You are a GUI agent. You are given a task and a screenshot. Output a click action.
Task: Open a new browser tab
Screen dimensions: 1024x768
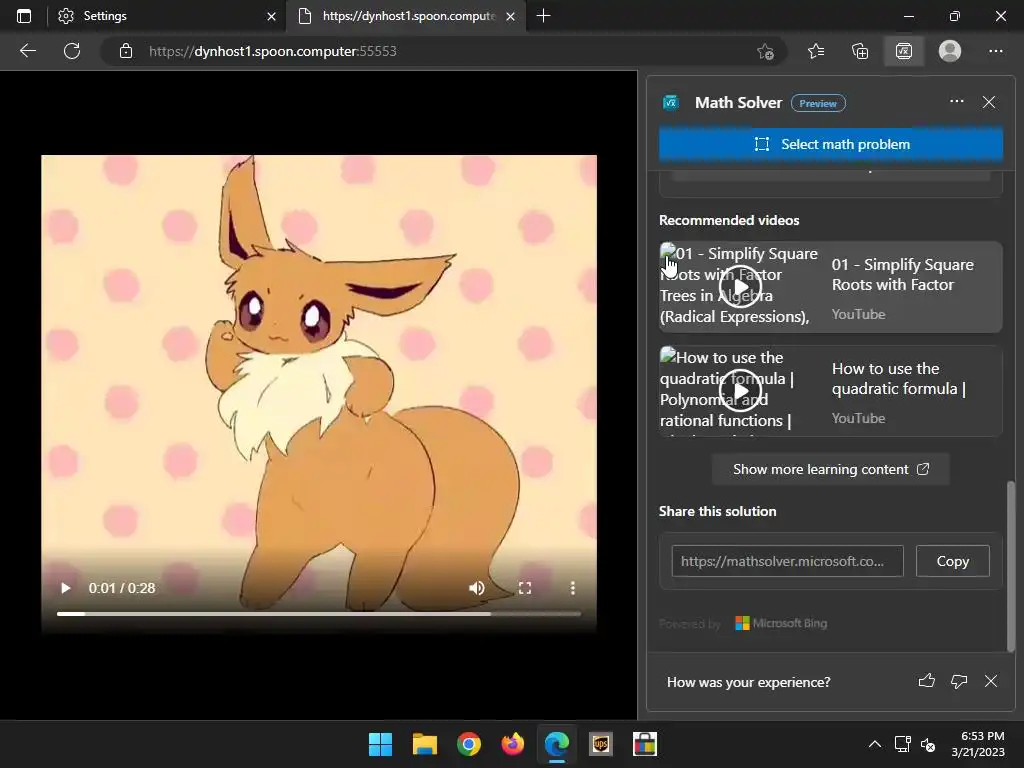(544, 16)
